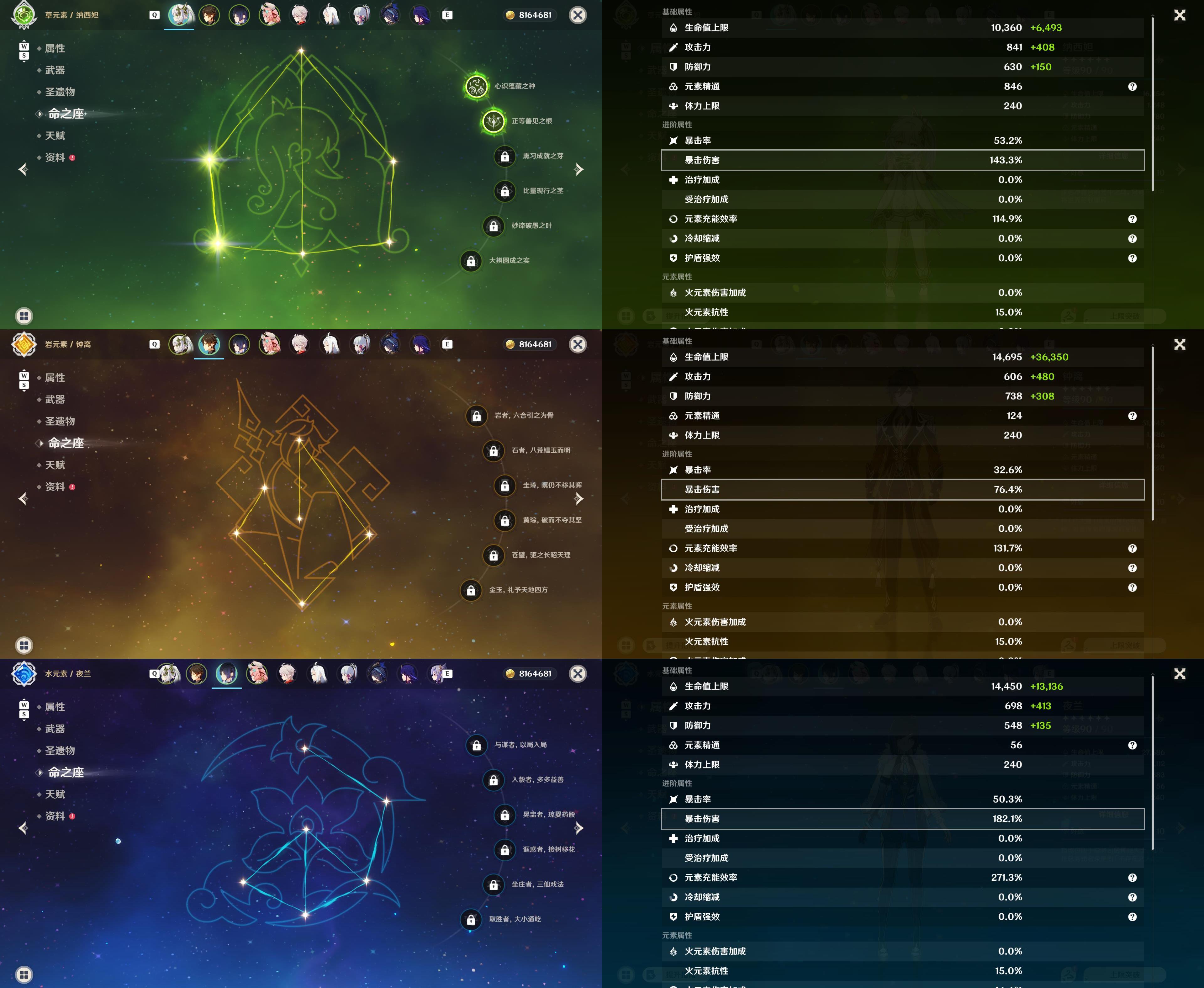
Task: Select the locked node 岩者，六合引之为骨
Action: 477,416
